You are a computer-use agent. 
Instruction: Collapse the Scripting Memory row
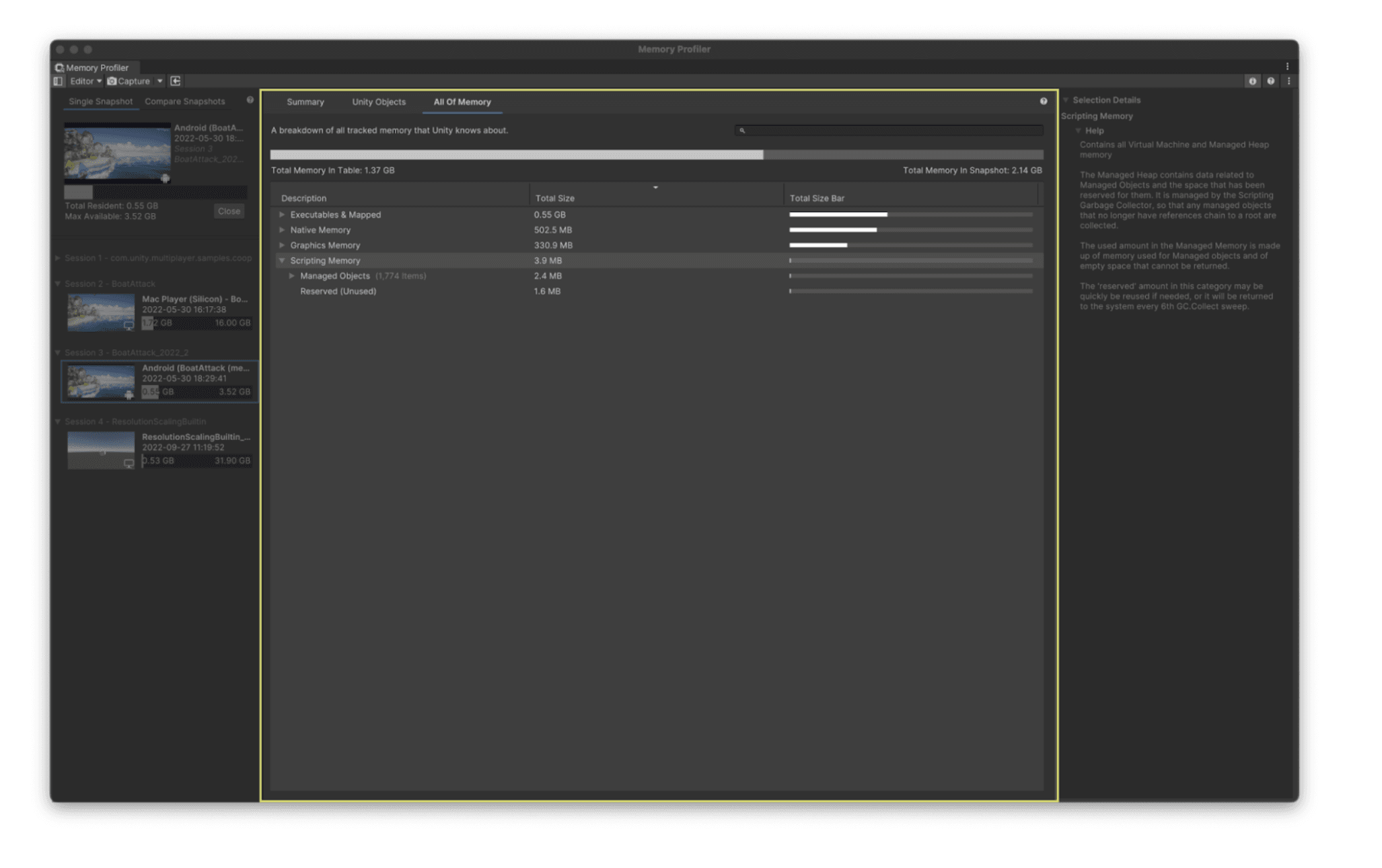pyautogui.click(x=282, y=260)
